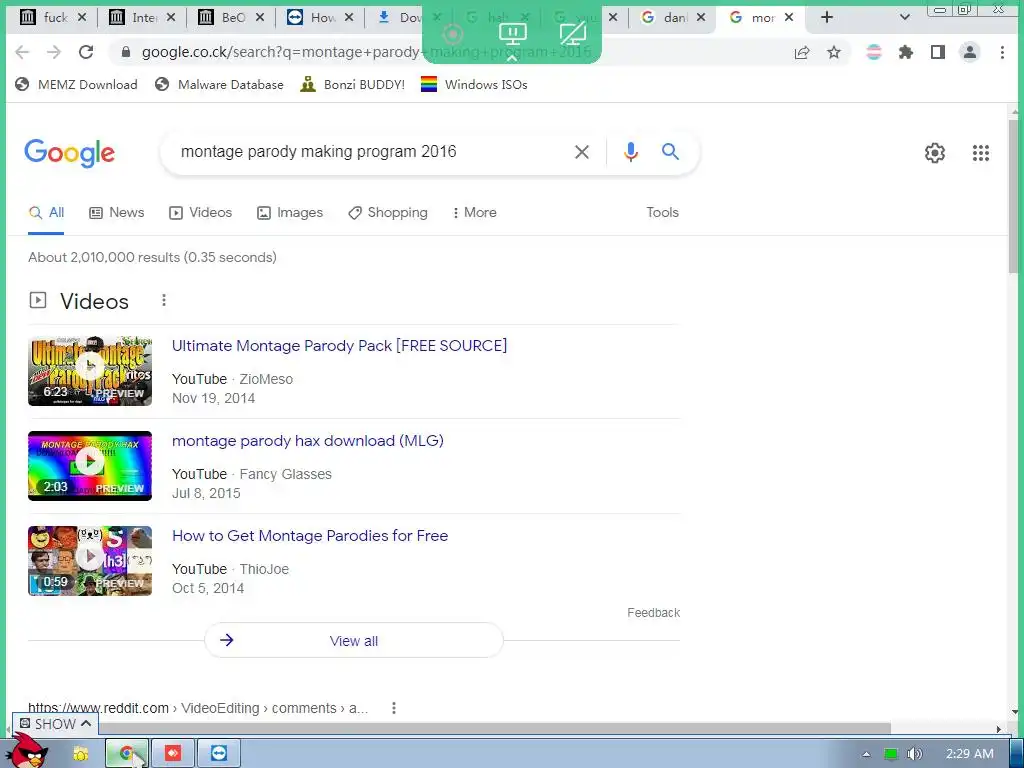The height and width of the screenshot is (768, 1024).
Task: Close the 'BeO' tab
Action: point(259,18)
